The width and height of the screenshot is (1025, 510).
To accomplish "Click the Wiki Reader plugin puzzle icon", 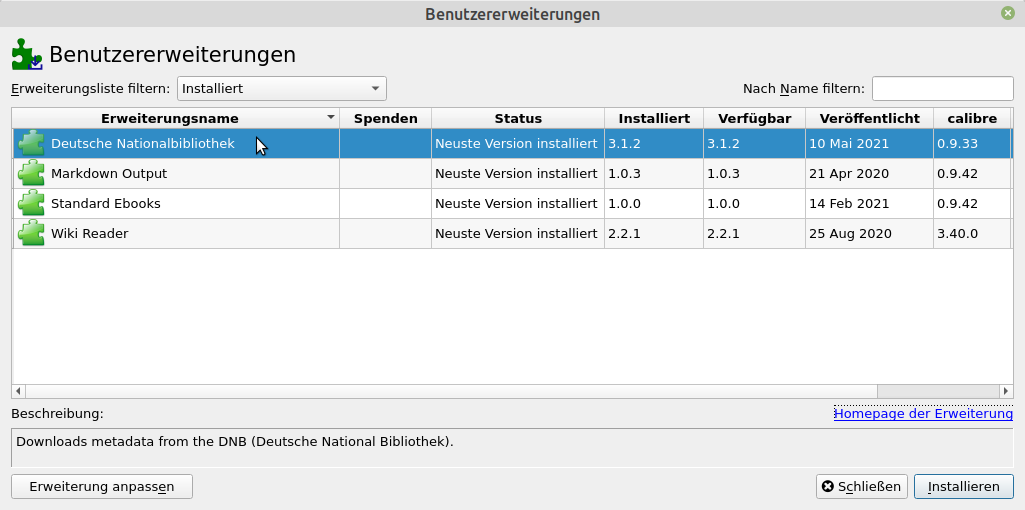I will coord(31,233).
